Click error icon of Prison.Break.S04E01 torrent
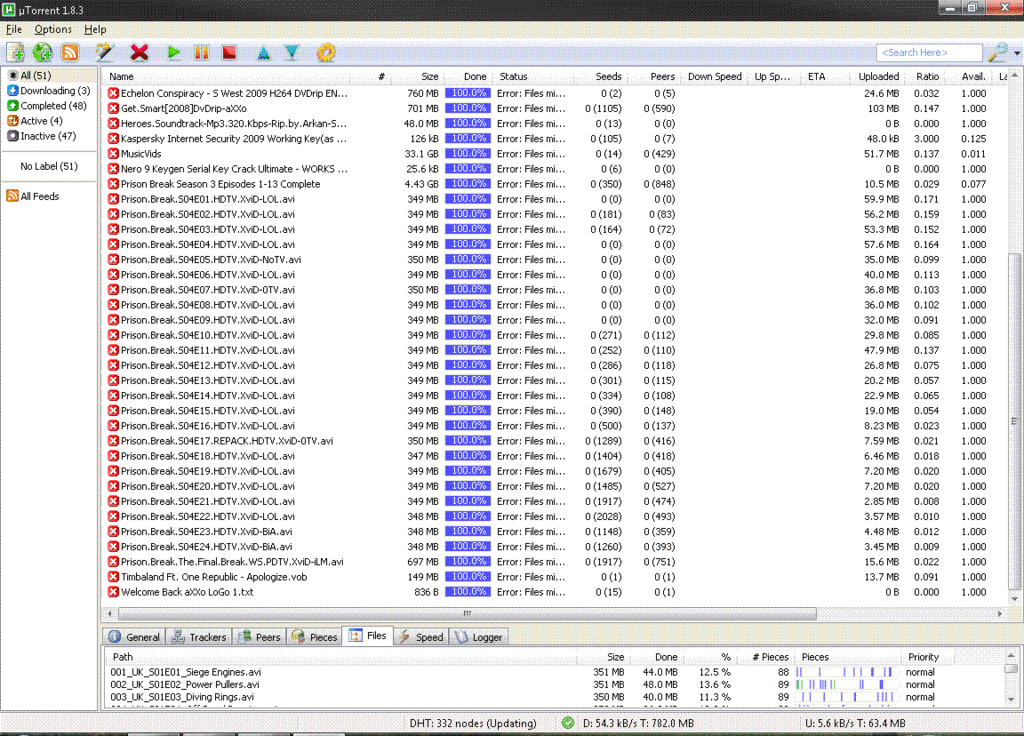Image resolution: width=1024 pixels, height=736 pixels. coord(113,199)
